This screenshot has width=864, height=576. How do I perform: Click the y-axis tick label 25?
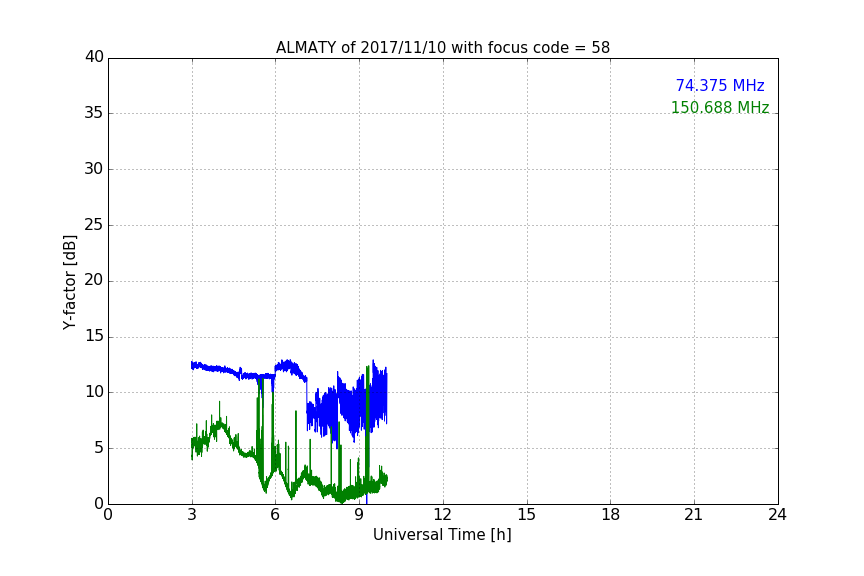click(x=94, y=224)
